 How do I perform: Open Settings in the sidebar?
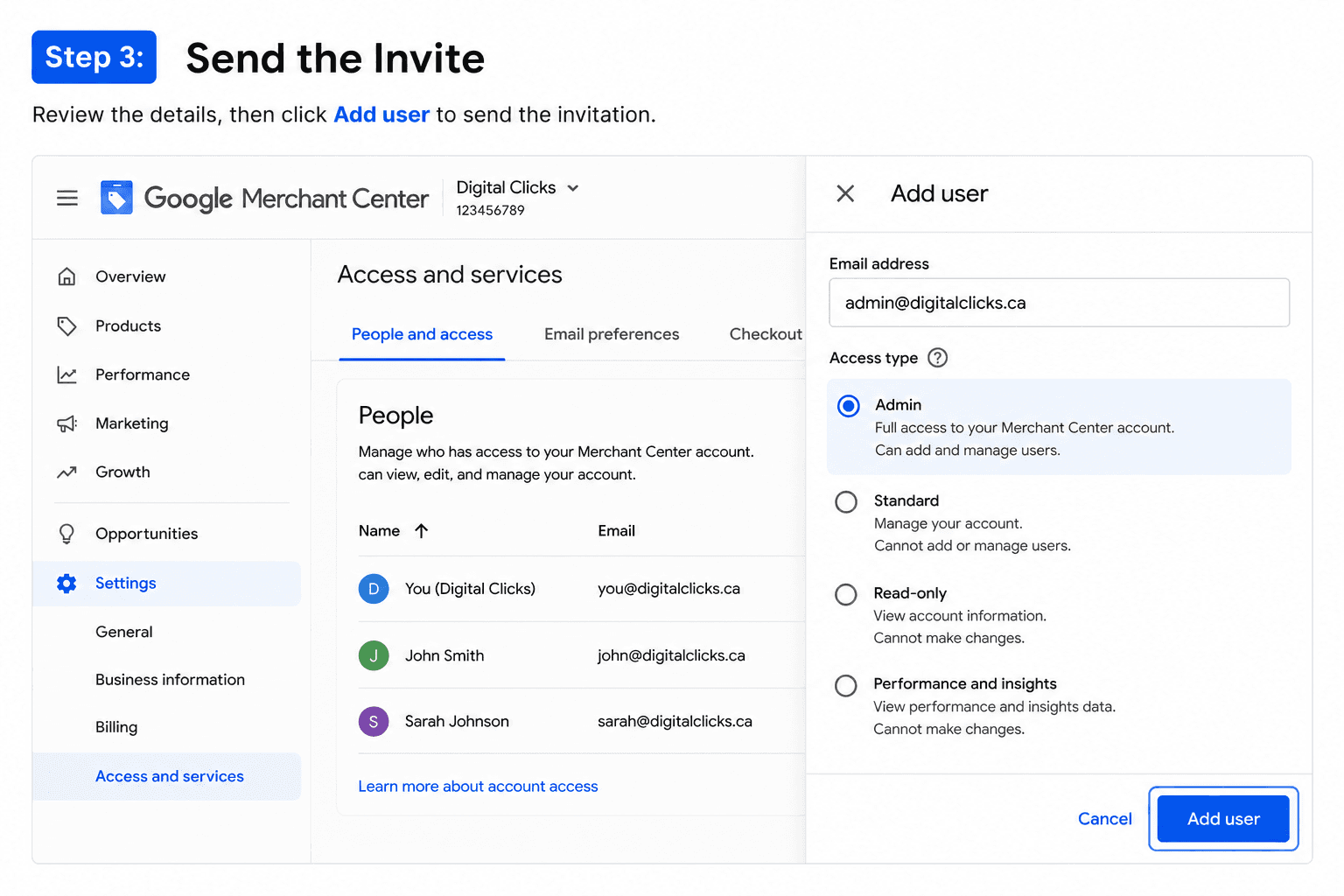pyautogui.click(x=166, y=584)
